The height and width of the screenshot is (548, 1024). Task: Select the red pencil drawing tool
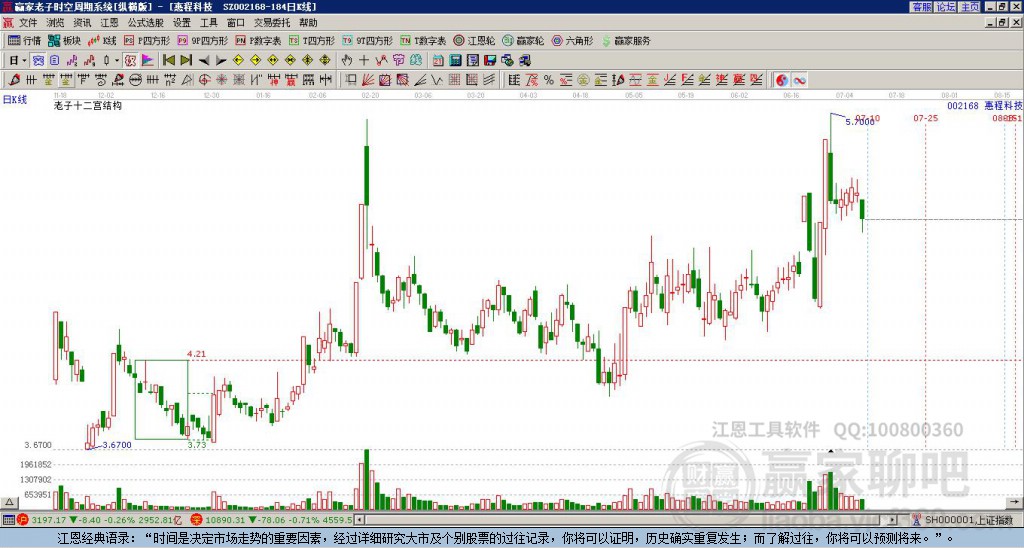click(x=14, y=80)
